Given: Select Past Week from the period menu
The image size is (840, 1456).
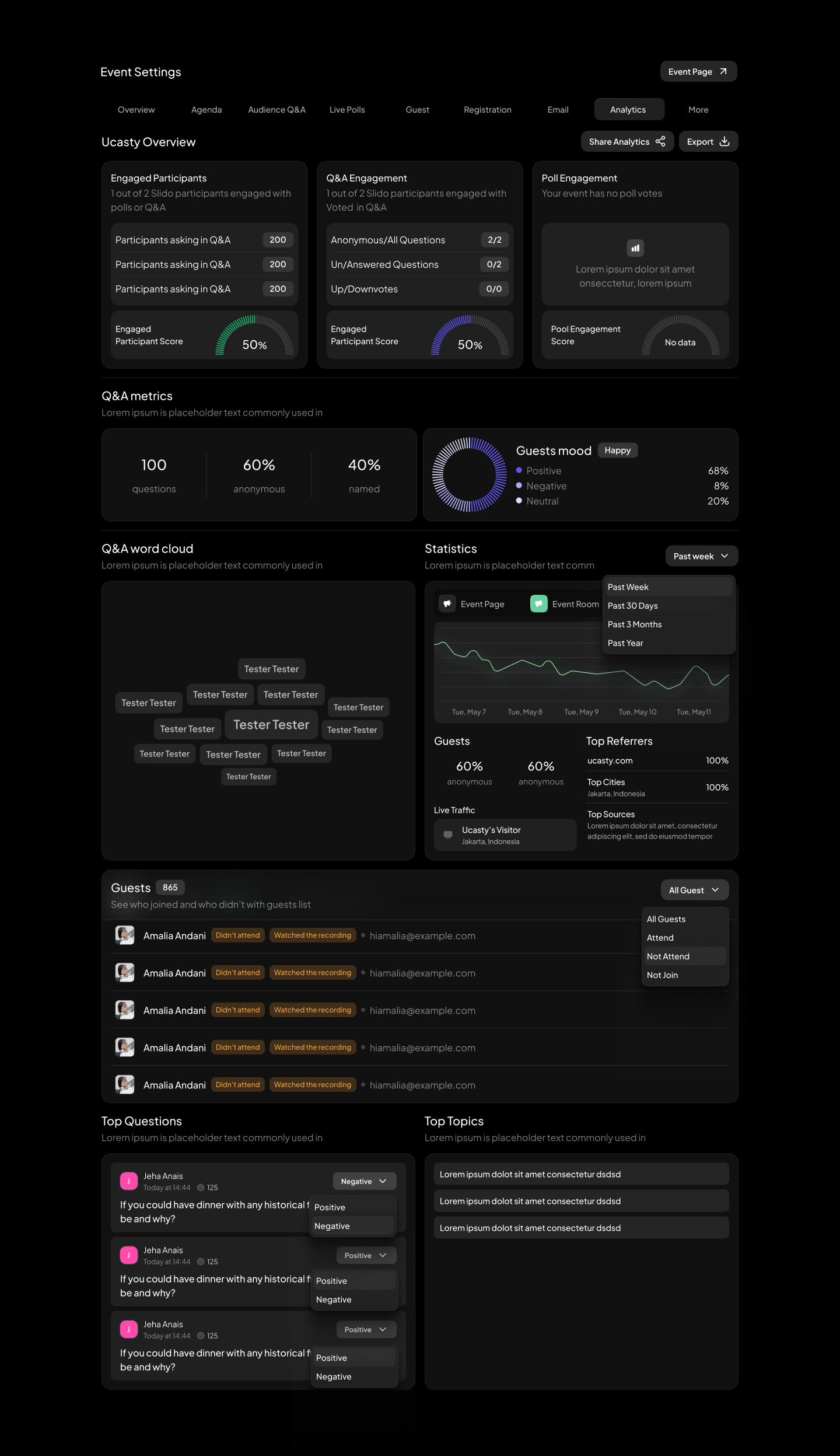Looking at the screenshot, I should click(668, 586).
